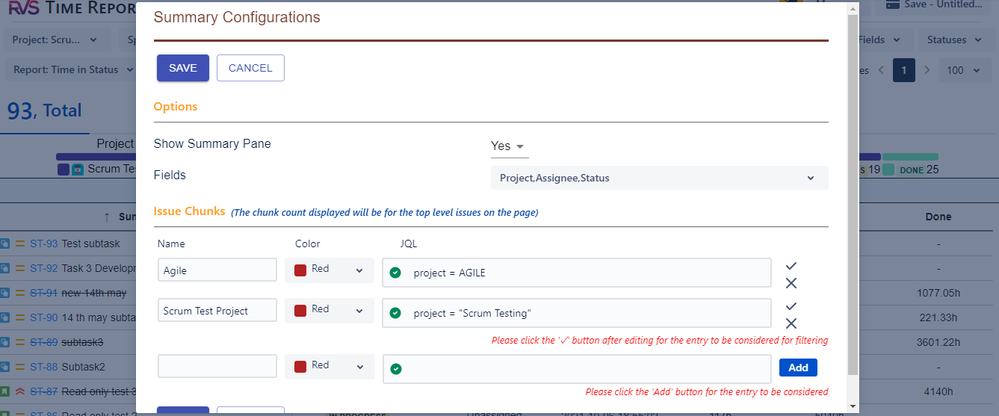Click the RVS logo in the header
Viewport: 999px width, 416px height.
pos(24,9)
